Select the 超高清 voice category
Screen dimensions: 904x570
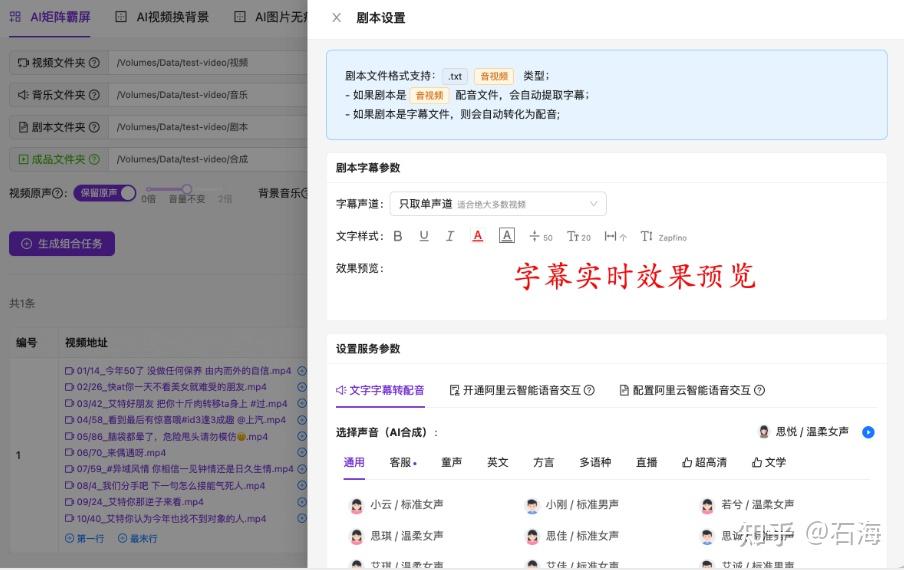click(x=704, y=462)
